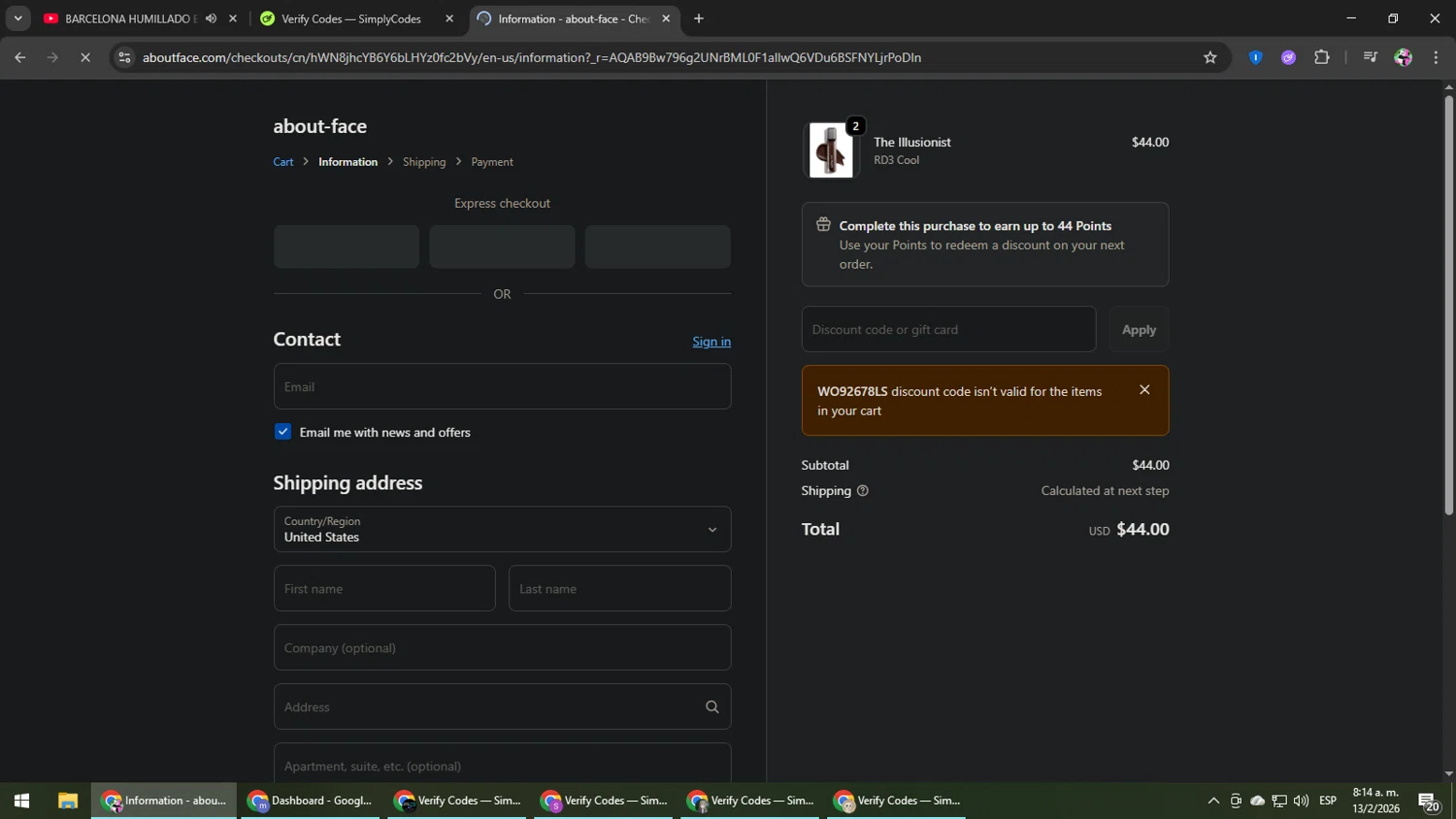Open the Extensions puzzle menu

click(1322, 57)
